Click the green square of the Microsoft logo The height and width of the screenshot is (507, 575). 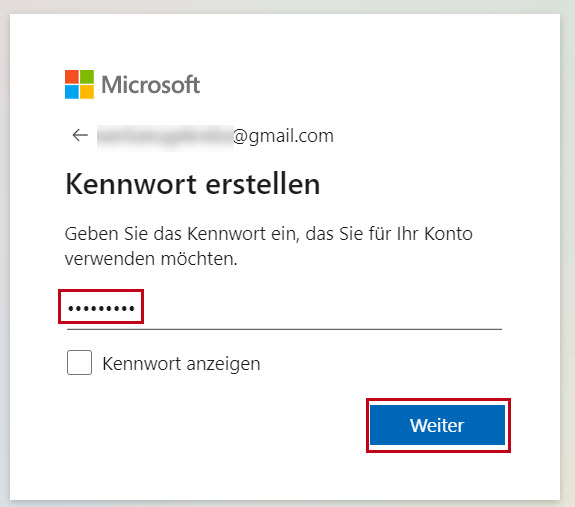pos(87,77)
